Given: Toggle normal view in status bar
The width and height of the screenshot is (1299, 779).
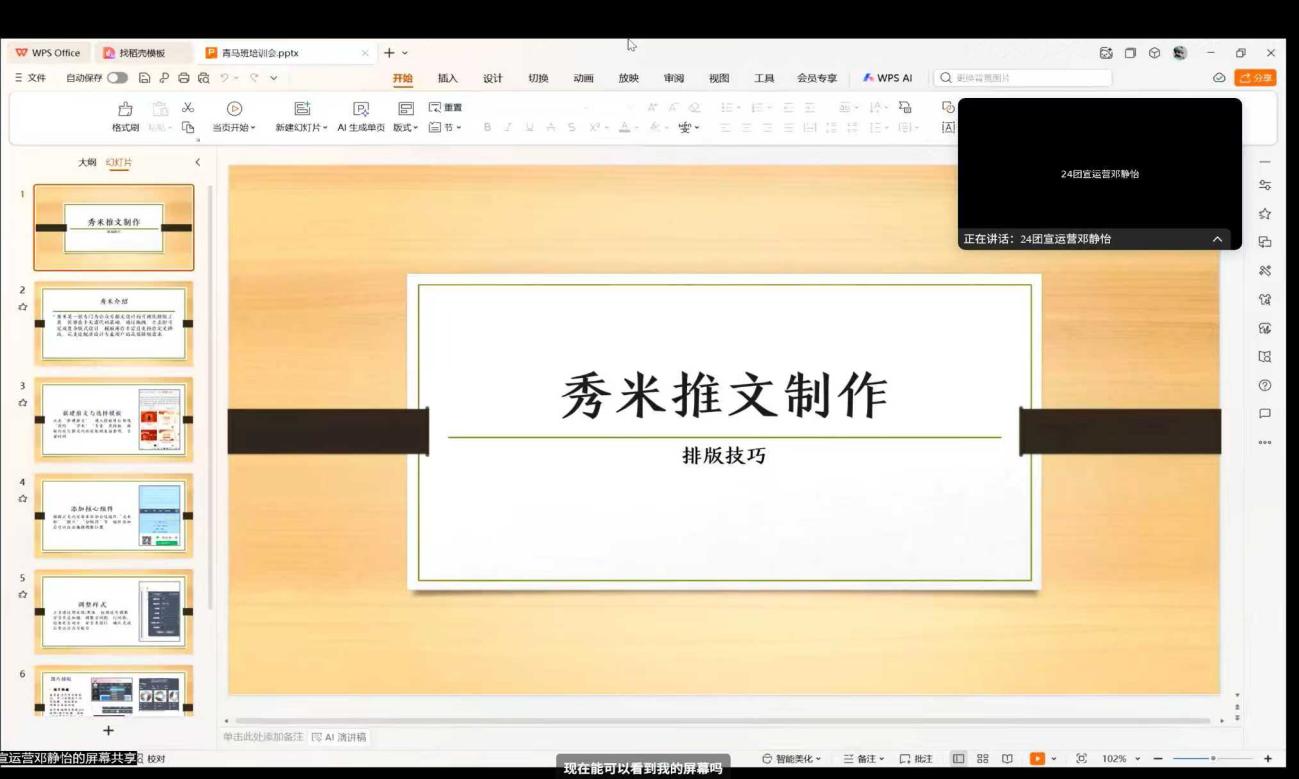Looking at the screenshot, I should 958,759.
